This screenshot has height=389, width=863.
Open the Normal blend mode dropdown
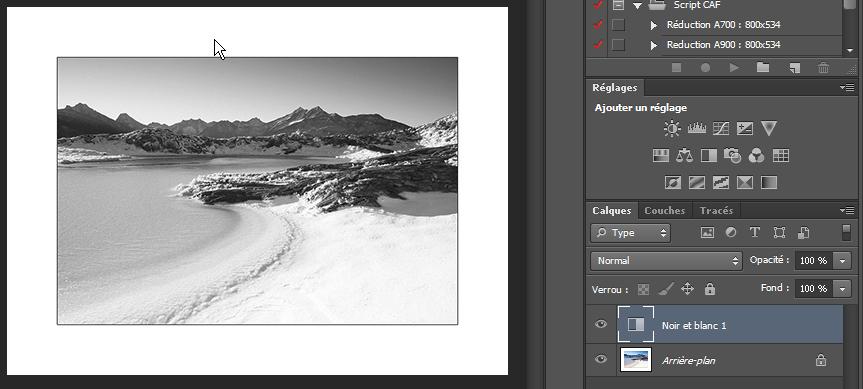(x=667, y=261)
